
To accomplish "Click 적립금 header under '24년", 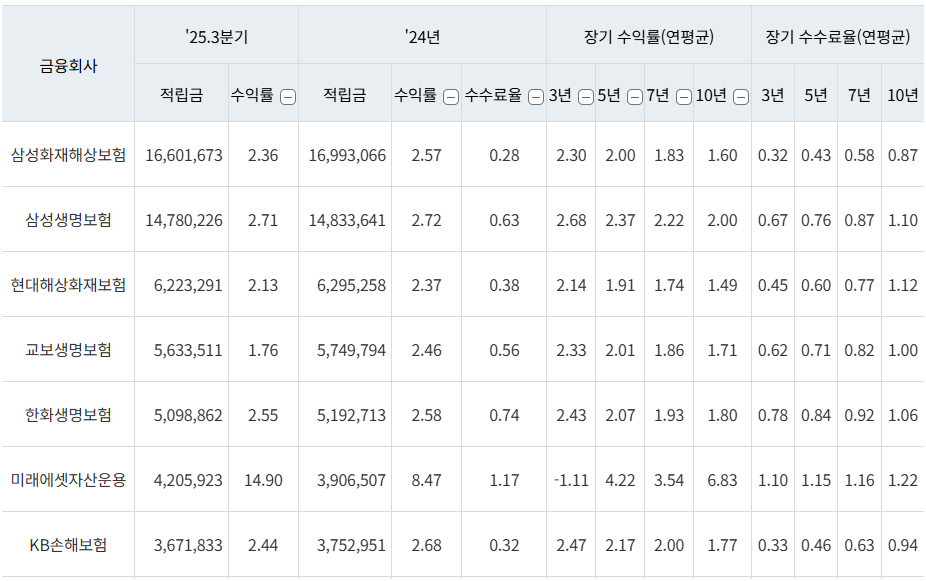I will click(x=344, y=95).
